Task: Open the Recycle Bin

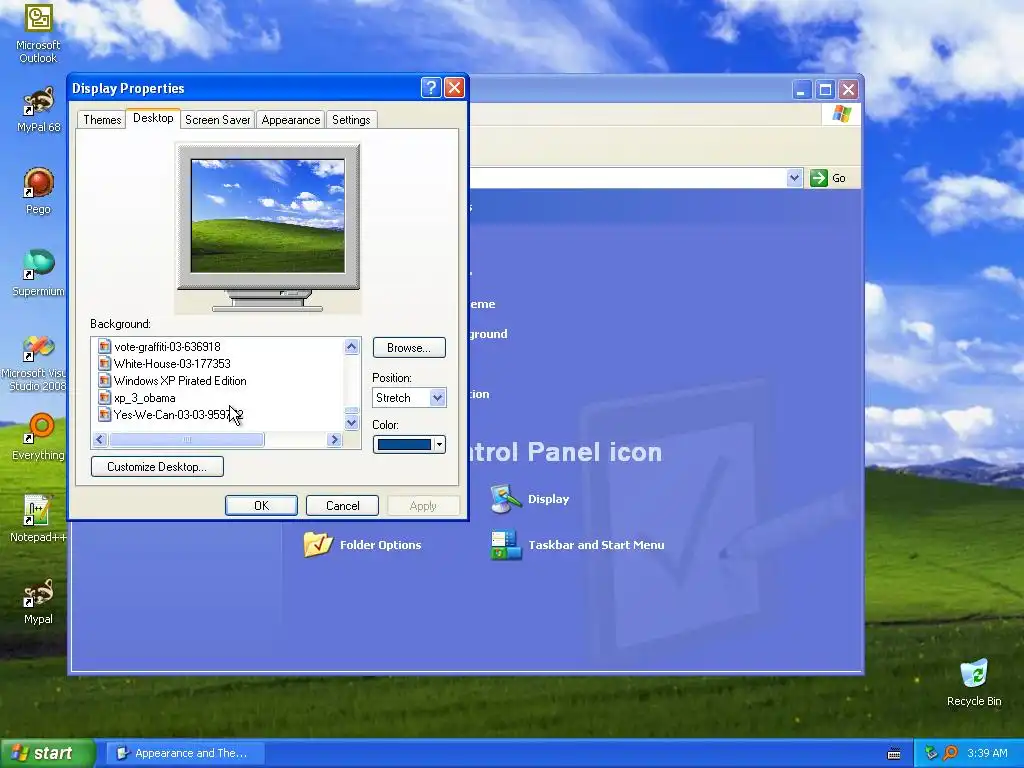Action: tap(974, 682)
